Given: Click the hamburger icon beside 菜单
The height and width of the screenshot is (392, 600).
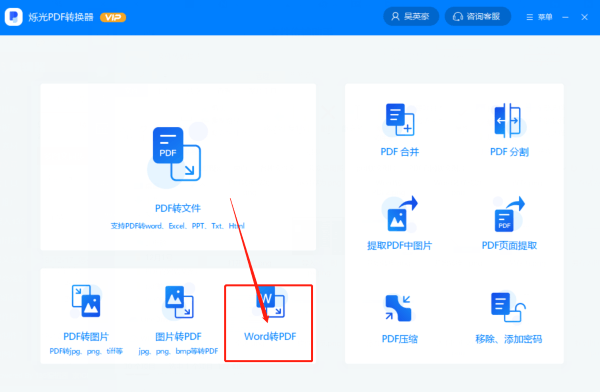Looking at the screenshot, I should pyautogui.click(x=530, y=17).
